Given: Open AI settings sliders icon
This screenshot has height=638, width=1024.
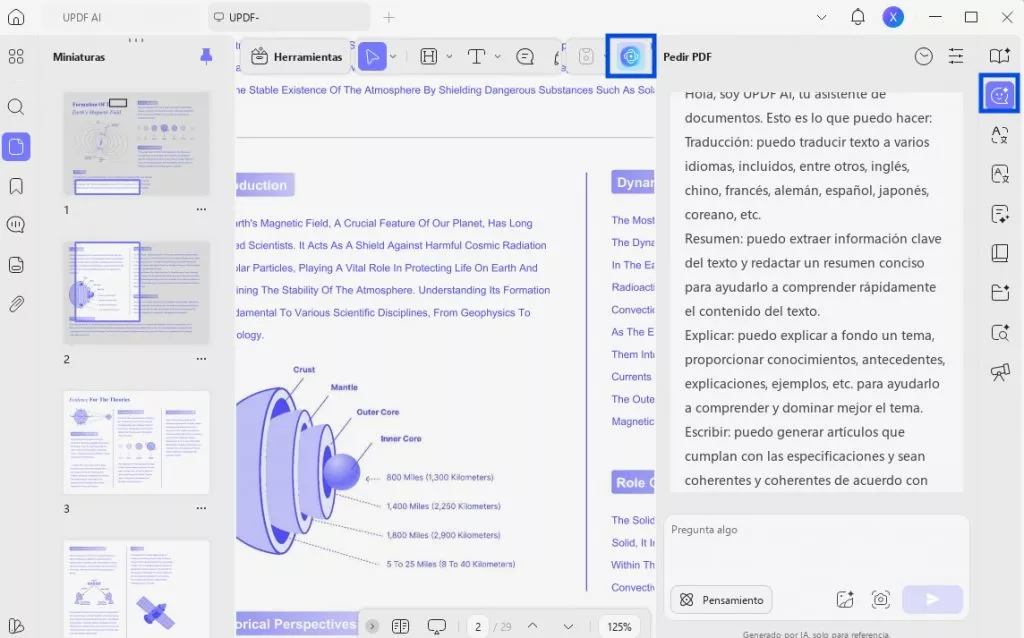Looking at the screenshot, I should point(956,57).
